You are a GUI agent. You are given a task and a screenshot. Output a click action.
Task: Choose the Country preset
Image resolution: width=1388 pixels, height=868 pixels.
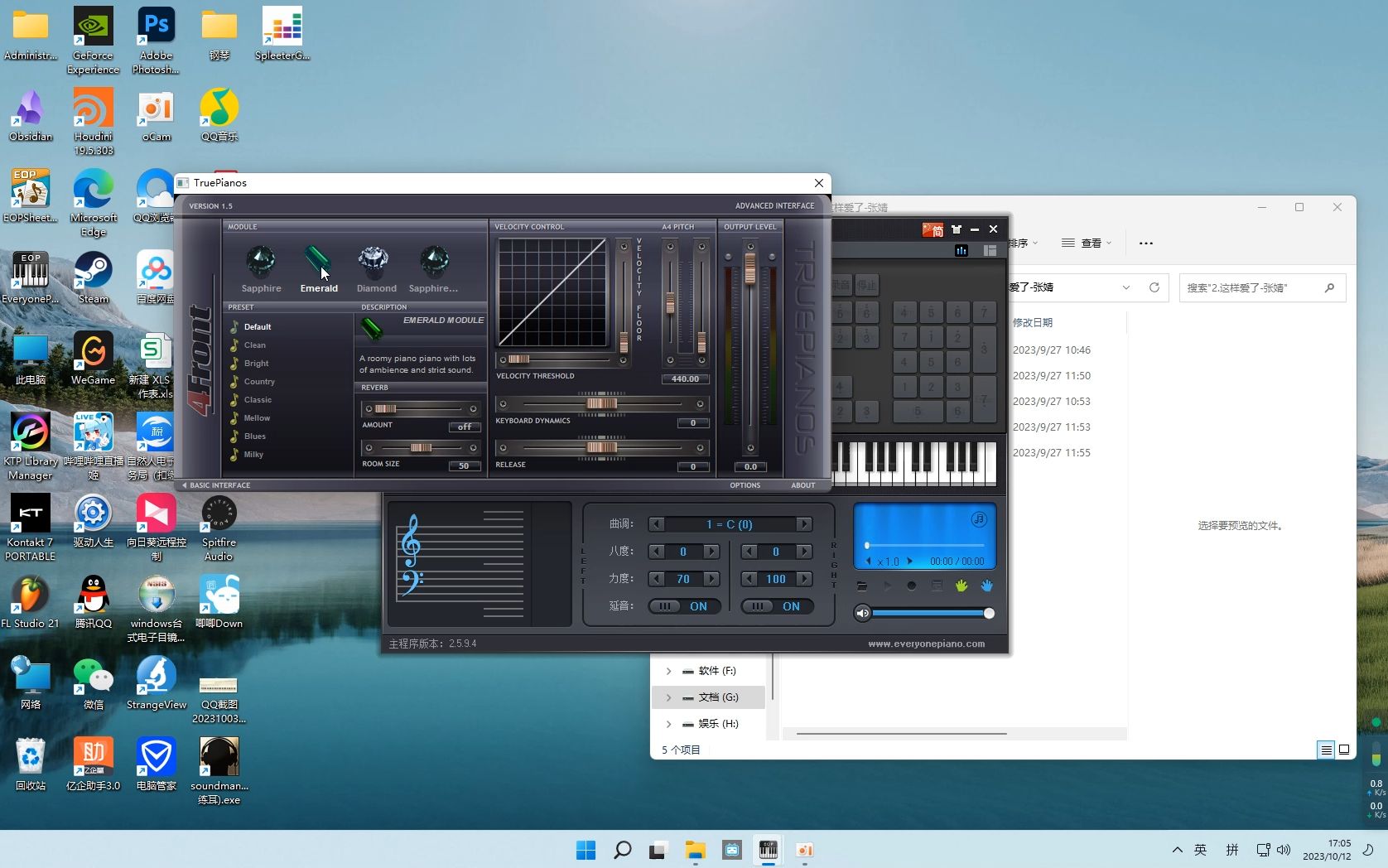259,382
